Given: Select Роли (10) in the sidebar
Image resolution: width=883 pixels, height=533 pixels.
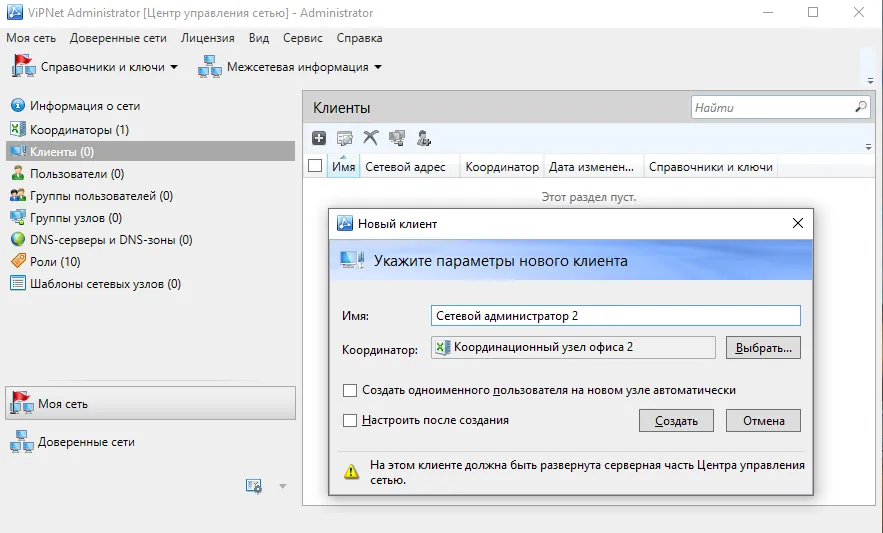Looking at the screenshot, I should (150, 261).
